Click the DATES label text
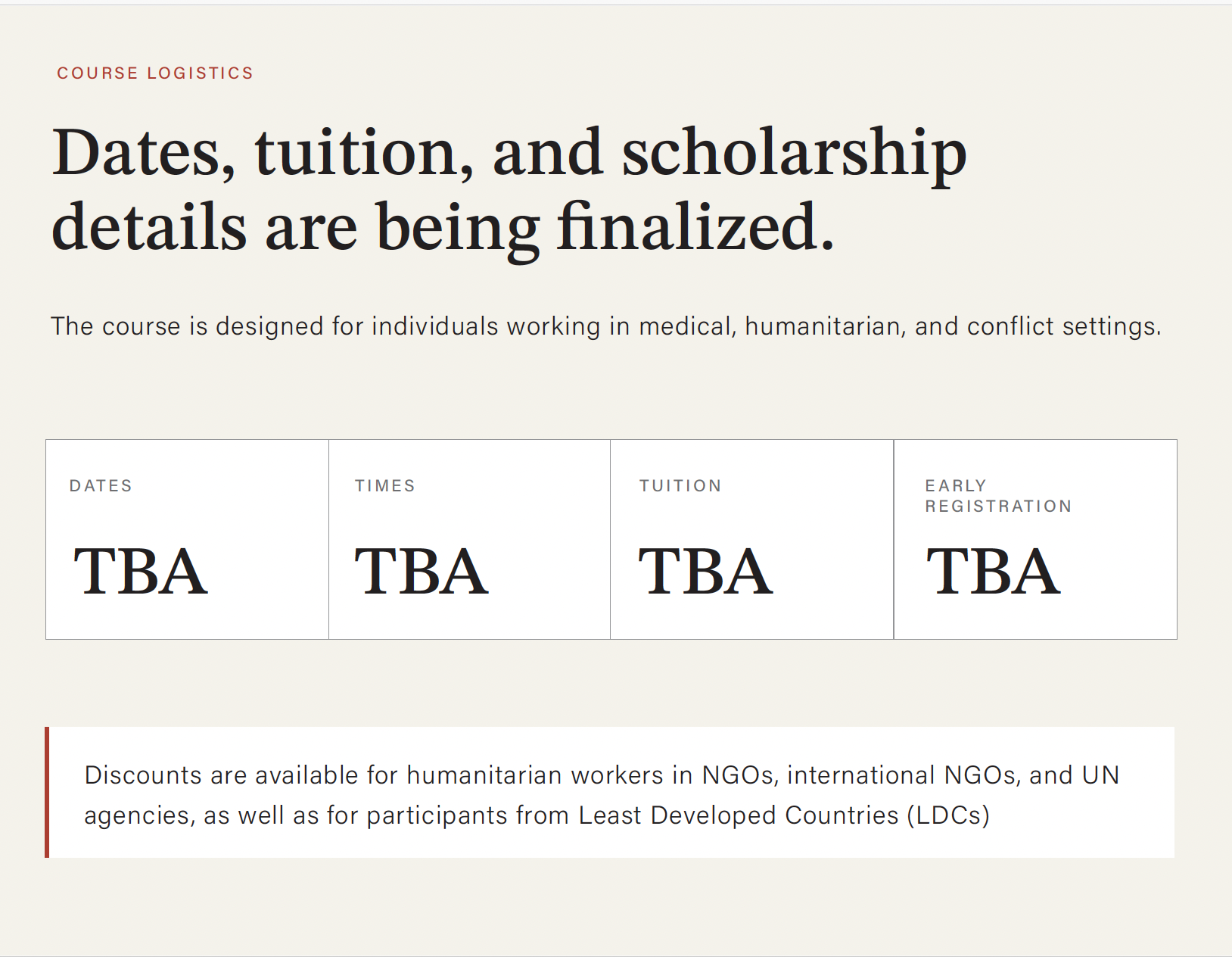 click(x=101, y=486)
